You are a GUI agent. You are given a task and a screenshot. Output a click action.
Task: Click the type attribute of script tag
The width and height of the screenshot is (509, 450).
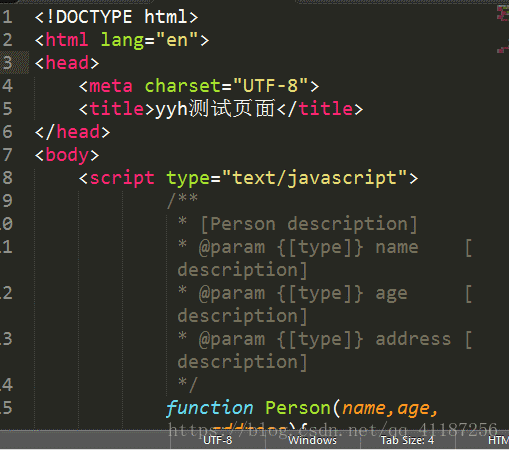pos(188,179)
